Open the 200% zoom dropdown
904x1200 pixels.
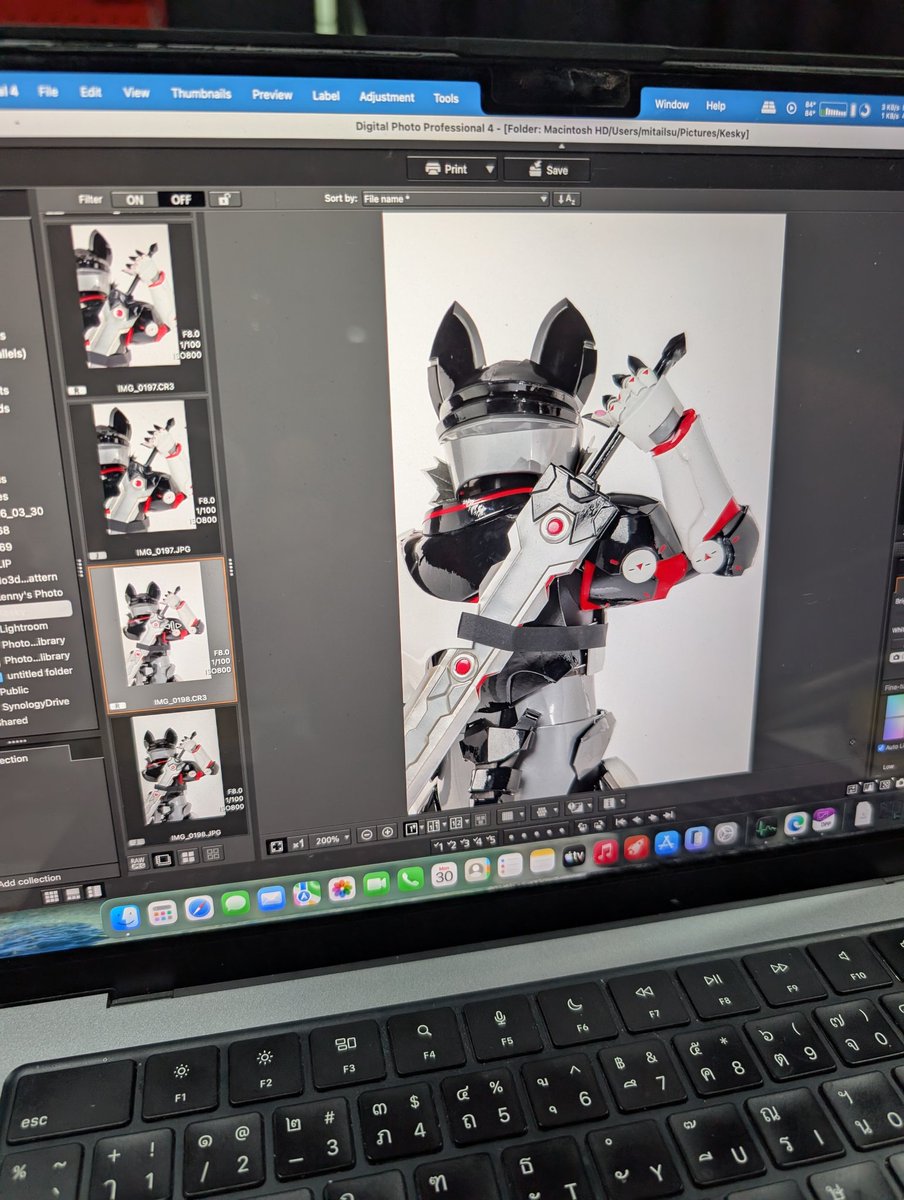pyautogui.click(x=331, y=840)
